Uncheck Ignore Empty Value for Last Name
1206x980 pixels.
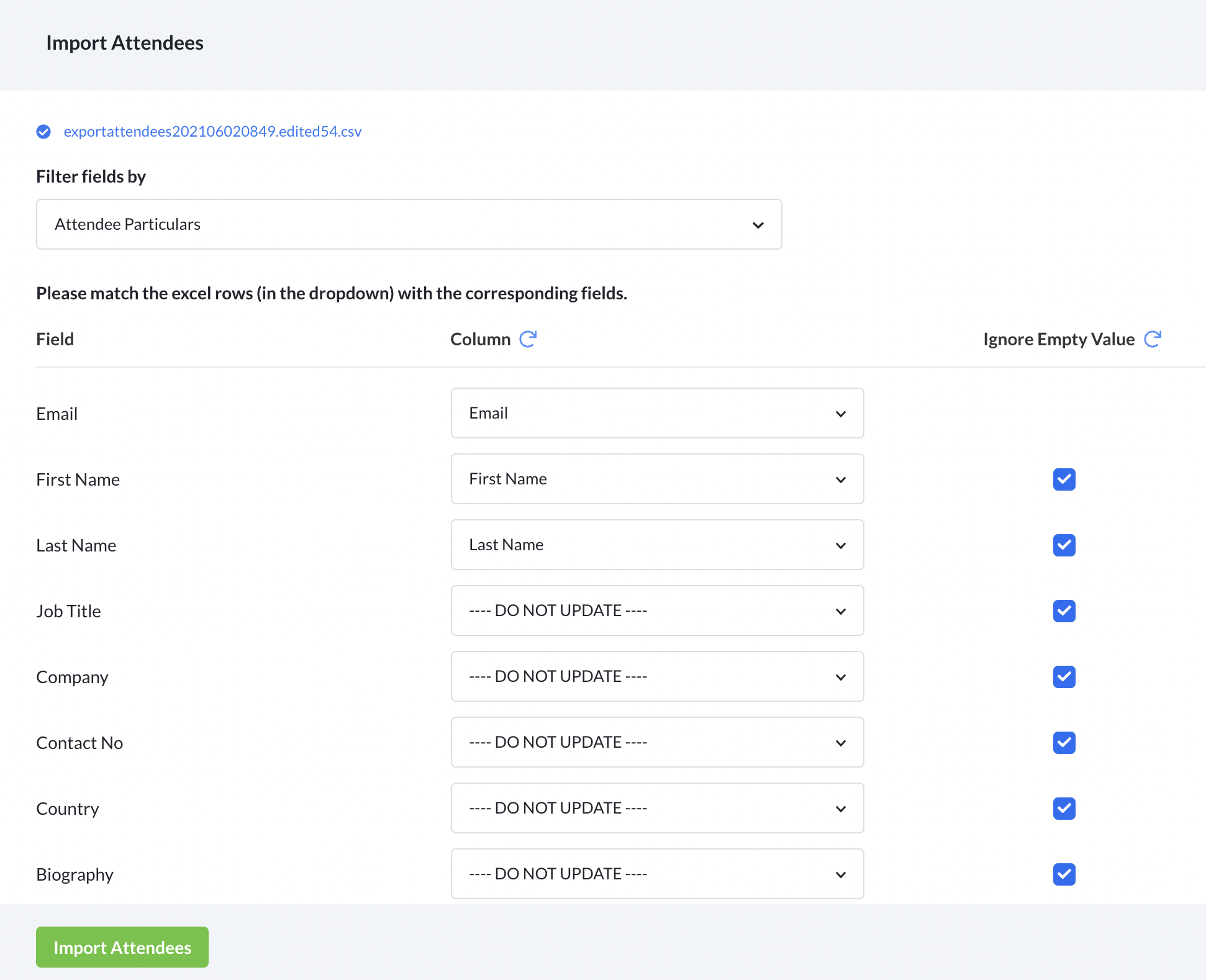(x=1064, y=545)
